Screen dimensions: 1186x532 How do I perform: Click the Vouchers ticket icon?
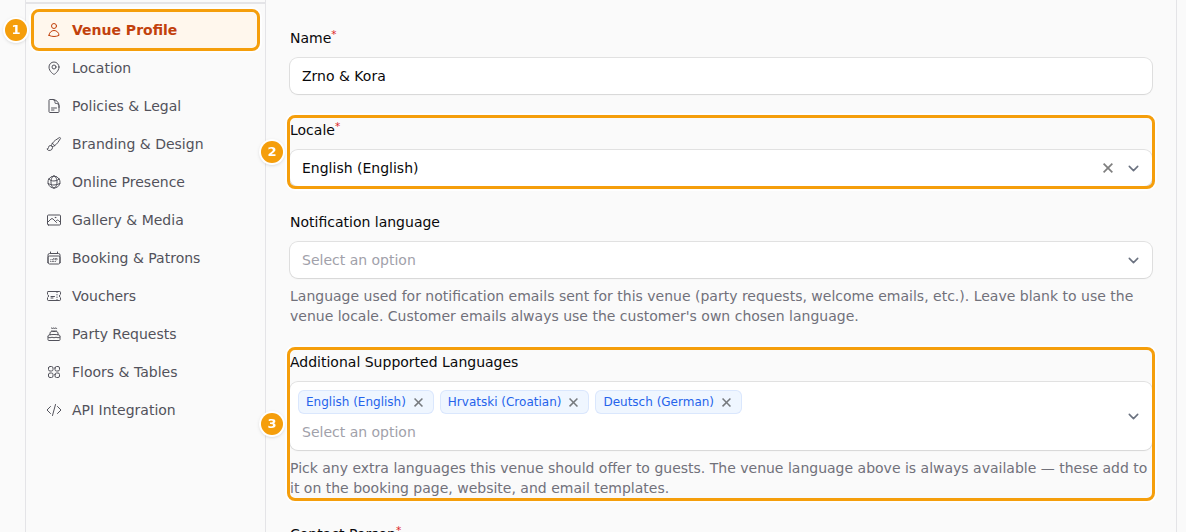pos(54,296)
